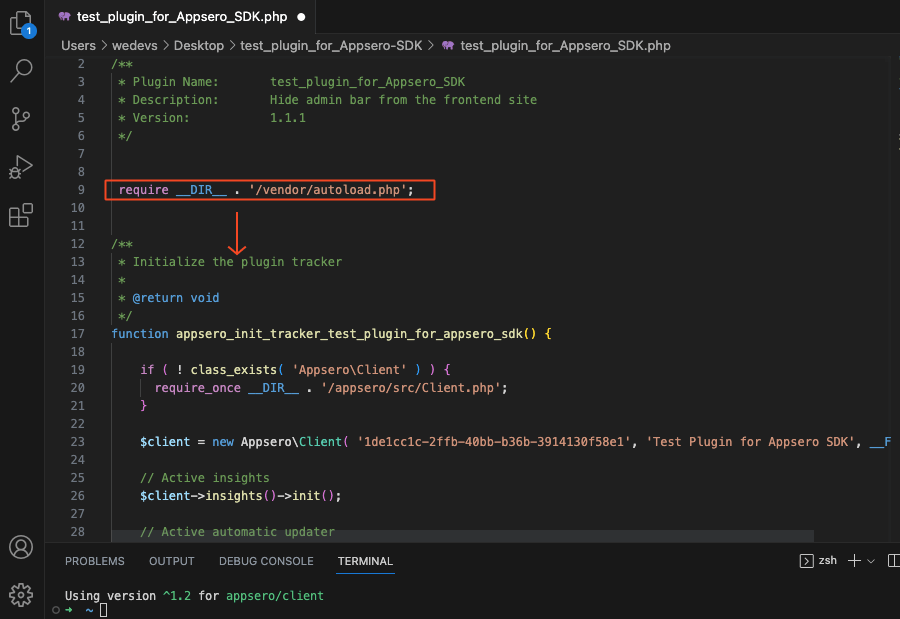Add a new terminal with the plus icon

point(854,561)
